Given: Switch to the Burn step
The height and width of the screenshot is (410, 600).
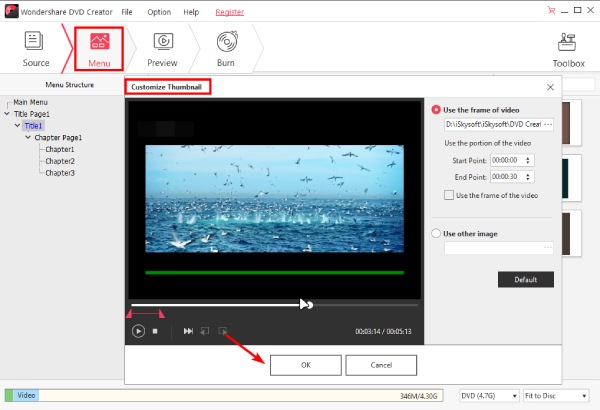Looking at the screenshot, I should pyautogui.click(x=227, y=48).
